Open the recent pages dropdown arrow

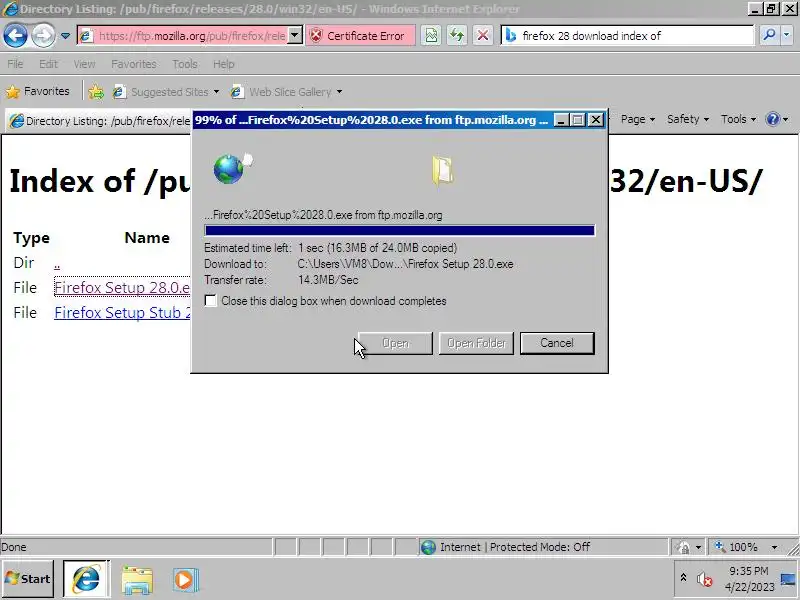tap(65, 36)
